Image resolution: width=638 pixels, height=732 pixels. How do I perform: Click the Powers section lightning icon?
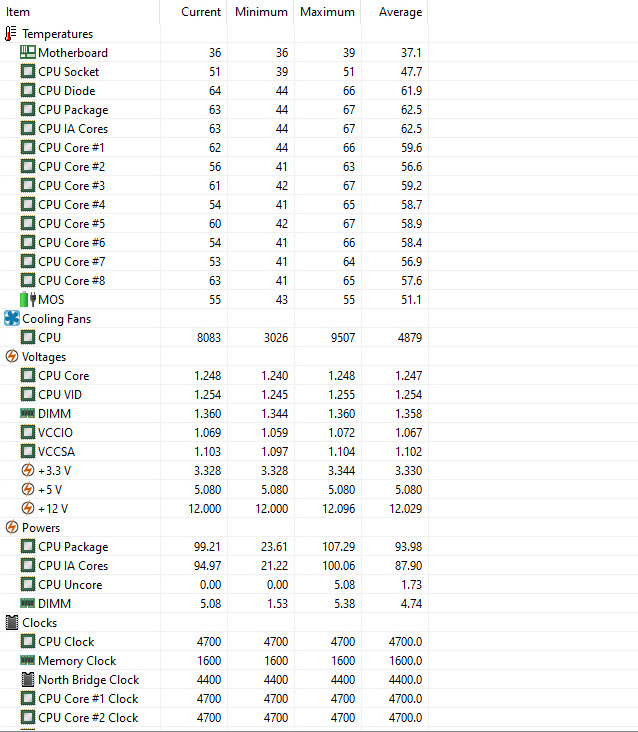coord(12,527)
